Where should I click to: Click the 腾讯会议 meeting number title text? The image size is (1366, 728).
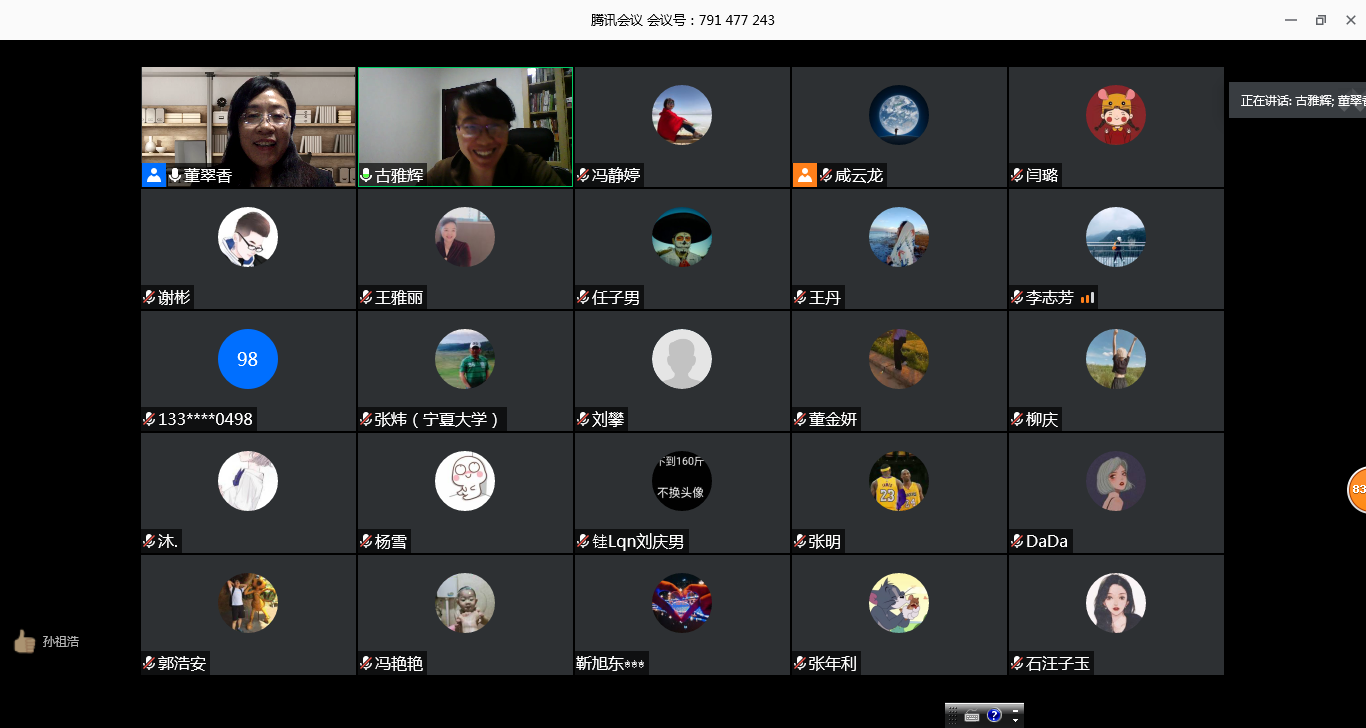coord(682,20)
